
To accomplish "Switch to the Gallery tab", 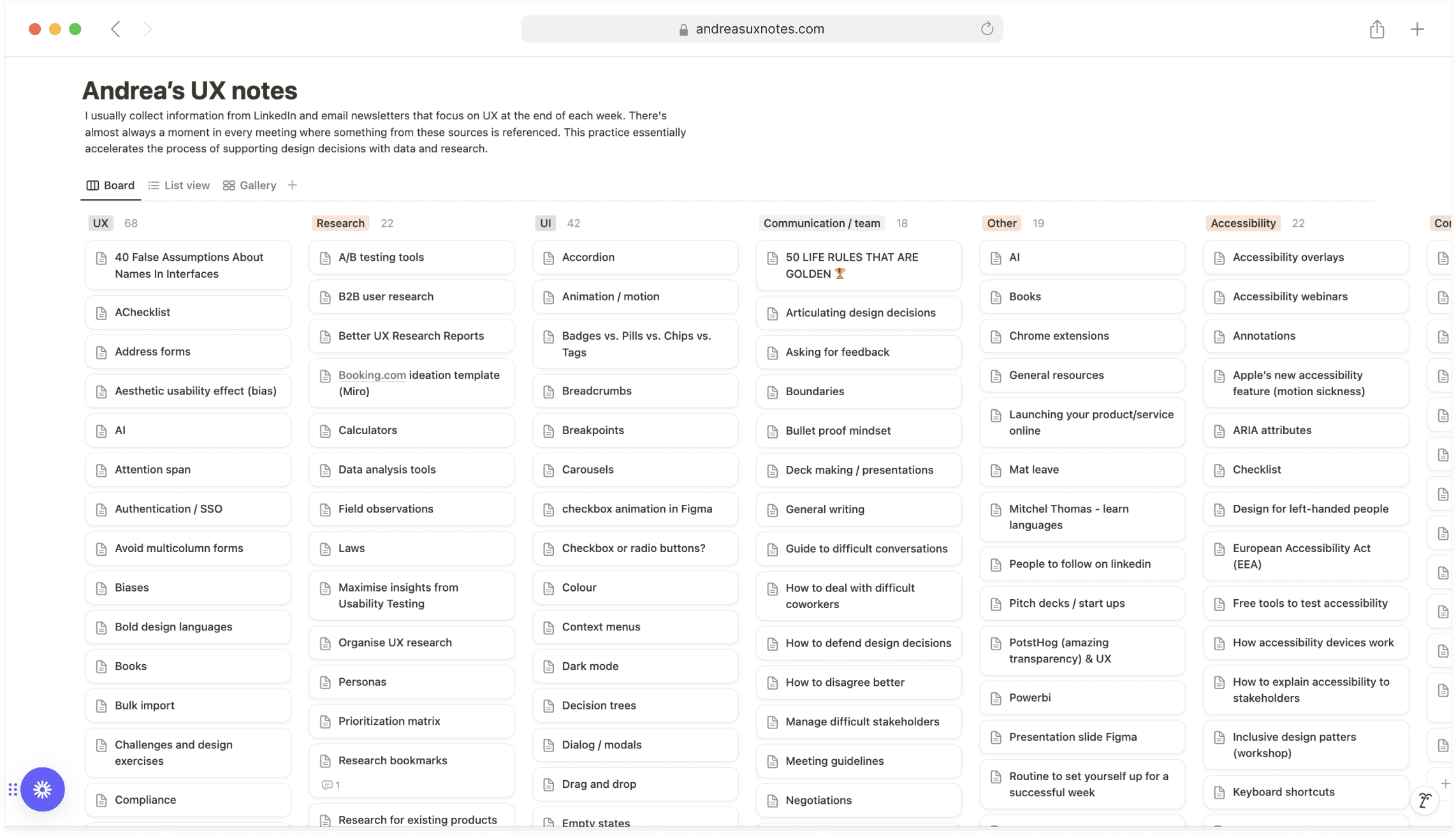I will coord(249,185).
